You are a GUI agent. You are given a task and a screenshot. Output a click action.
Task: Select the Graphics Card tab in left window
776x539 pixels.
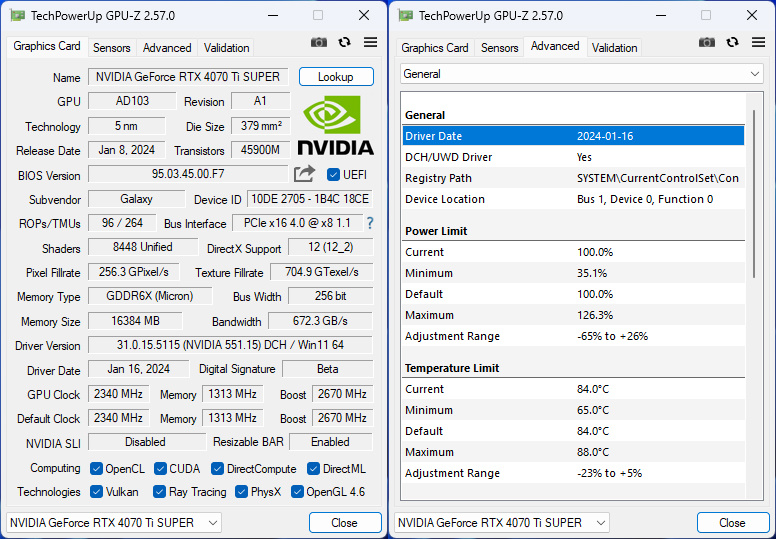47,46
